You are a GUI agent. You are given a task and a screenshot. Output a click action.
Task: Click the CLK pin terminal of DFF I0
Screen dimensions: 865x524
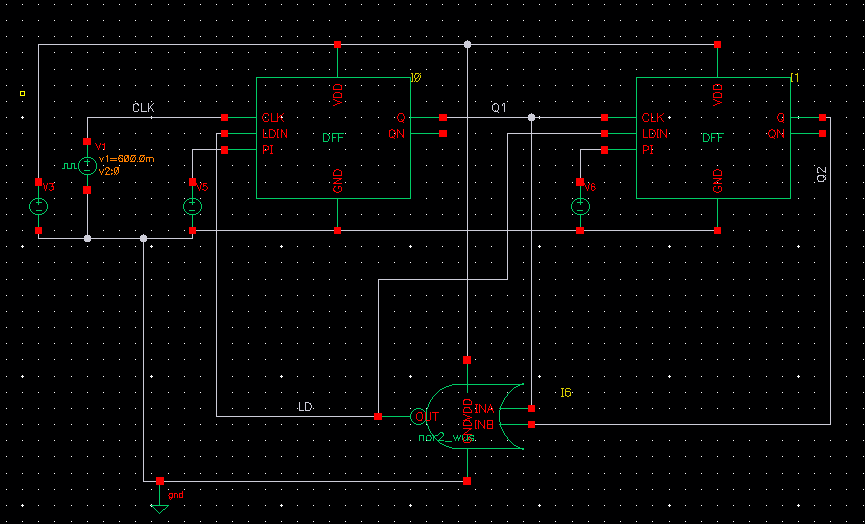[225, 117]
